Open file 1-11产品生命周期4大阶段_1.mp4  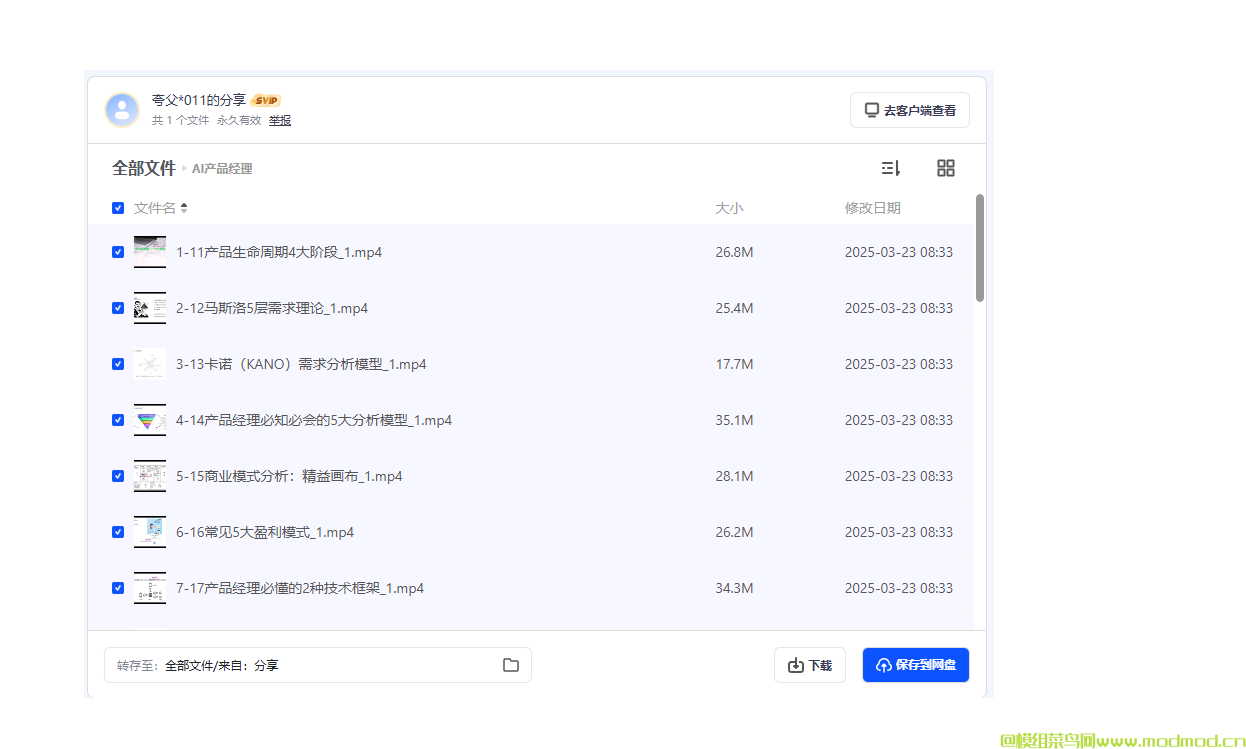coord(279,252)
